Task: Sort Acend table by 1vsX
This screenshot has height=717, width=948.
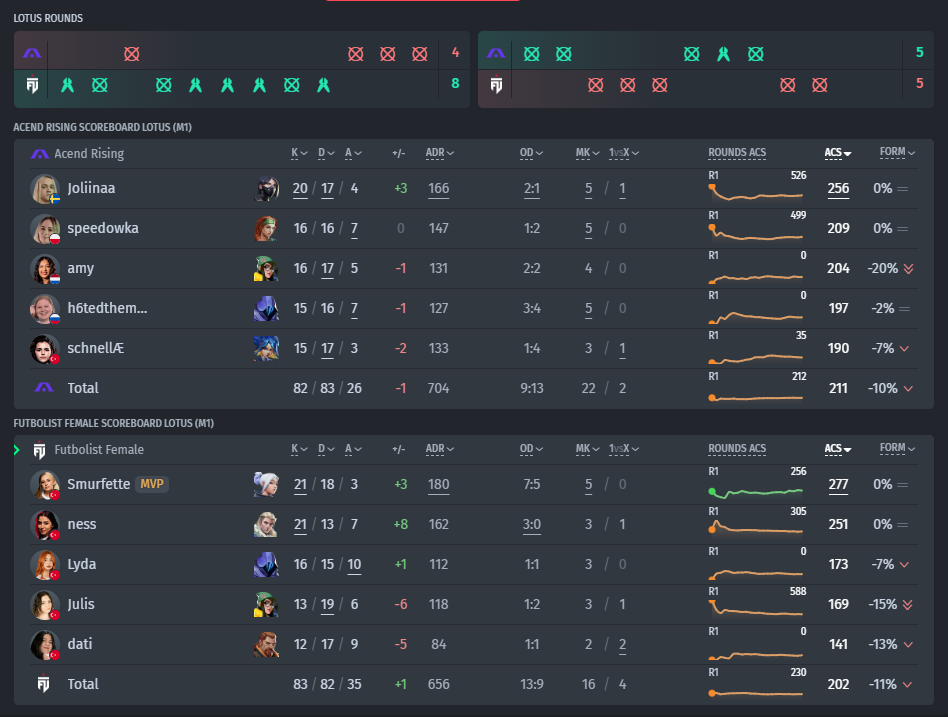Action: coord(624,153)
